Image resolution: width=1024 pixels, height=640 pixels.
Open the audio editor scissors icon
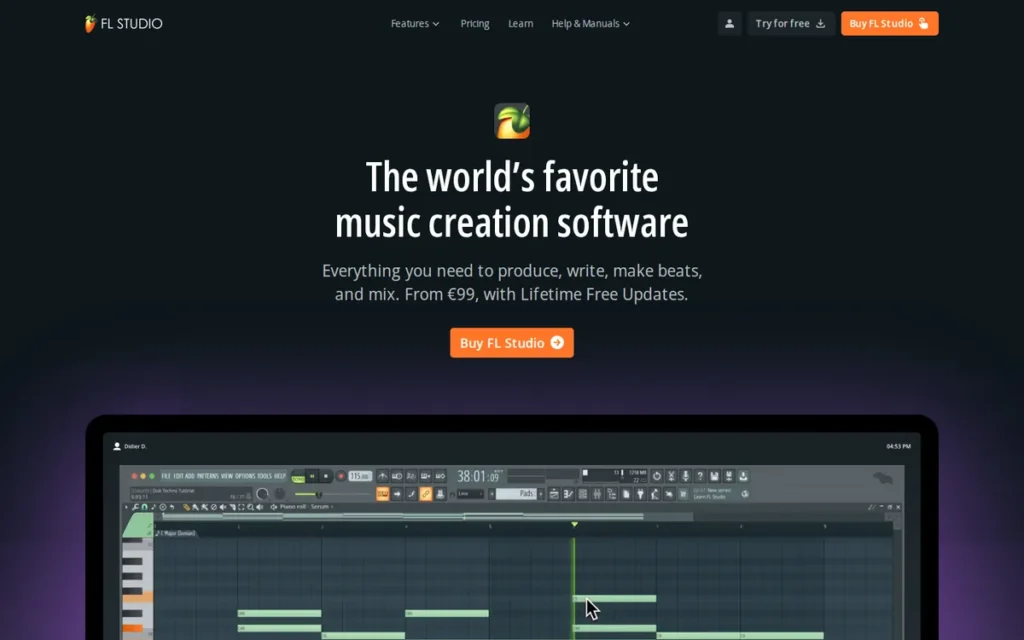[671, 475]
